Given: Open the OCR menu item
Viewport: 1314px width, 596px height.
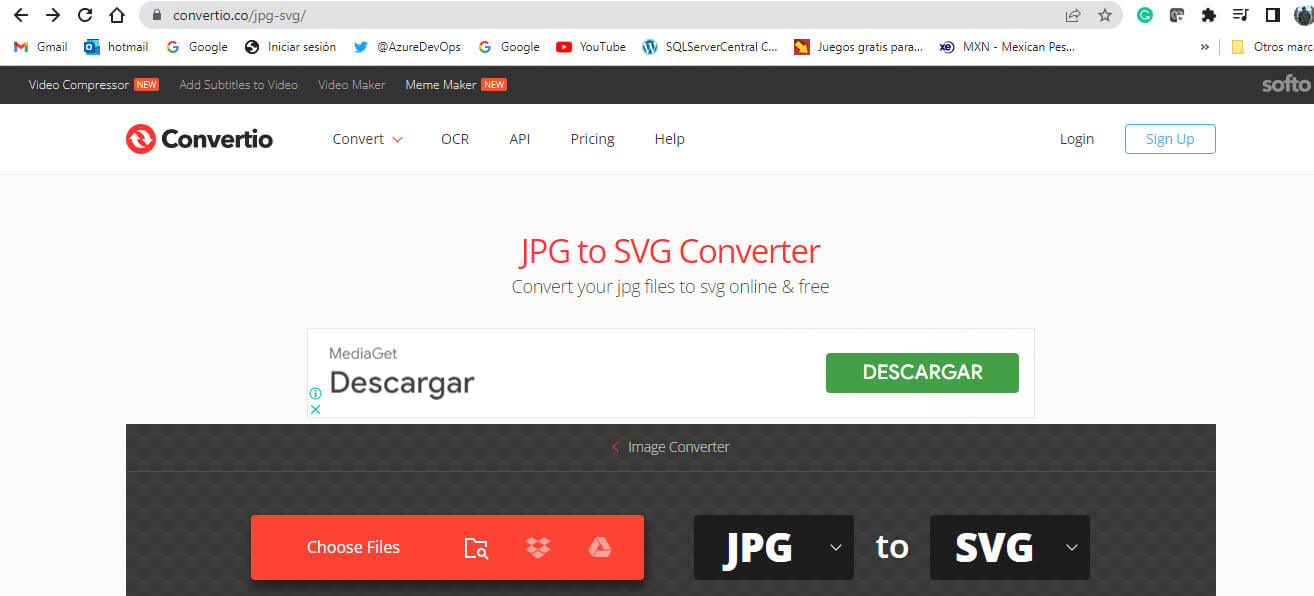Looking at the screenshot, I should point(455,139).
